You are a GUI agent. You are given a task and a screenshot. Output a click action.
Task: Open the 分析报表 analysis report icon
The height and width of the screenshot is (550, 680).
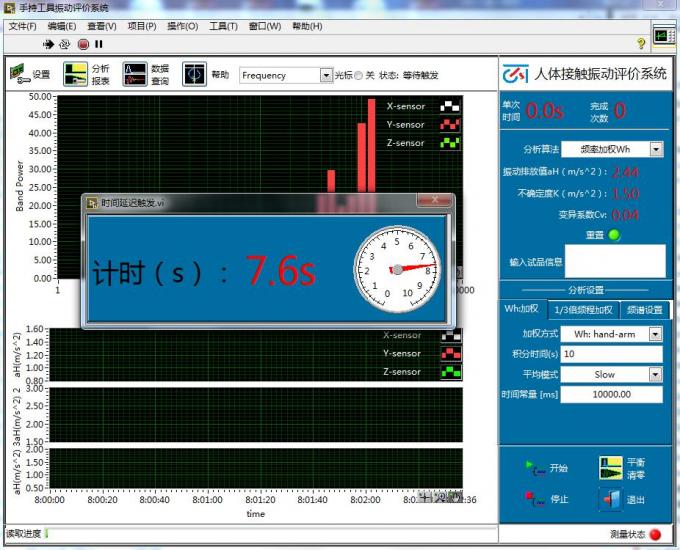pos(76,75)
